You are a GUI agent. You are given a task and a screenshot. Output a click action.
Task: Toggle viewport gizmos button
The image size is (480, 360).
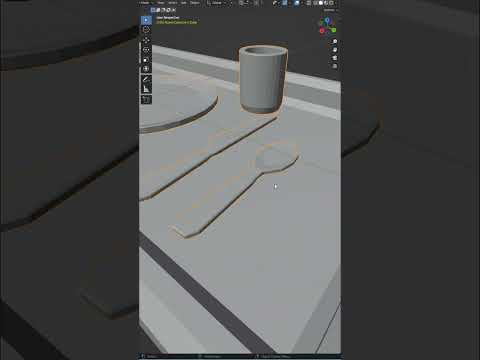pos(284,3)
